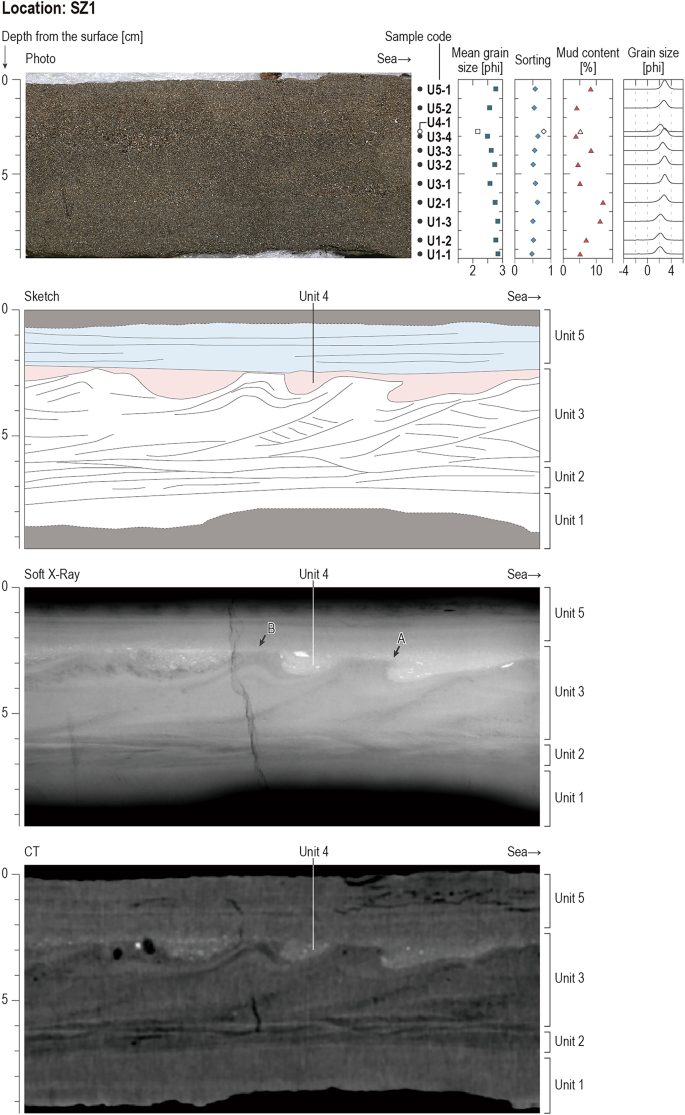Select 'Unit 4' label above CT image
Image resolution: width=685 pixels, height=1115 pixels.
point(314,851)
